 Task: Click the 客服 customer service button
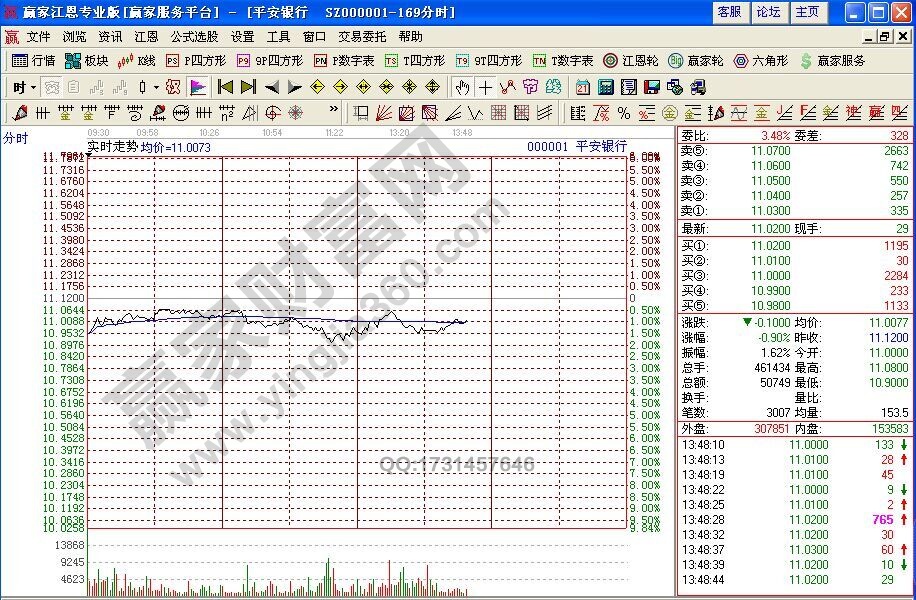729,12
